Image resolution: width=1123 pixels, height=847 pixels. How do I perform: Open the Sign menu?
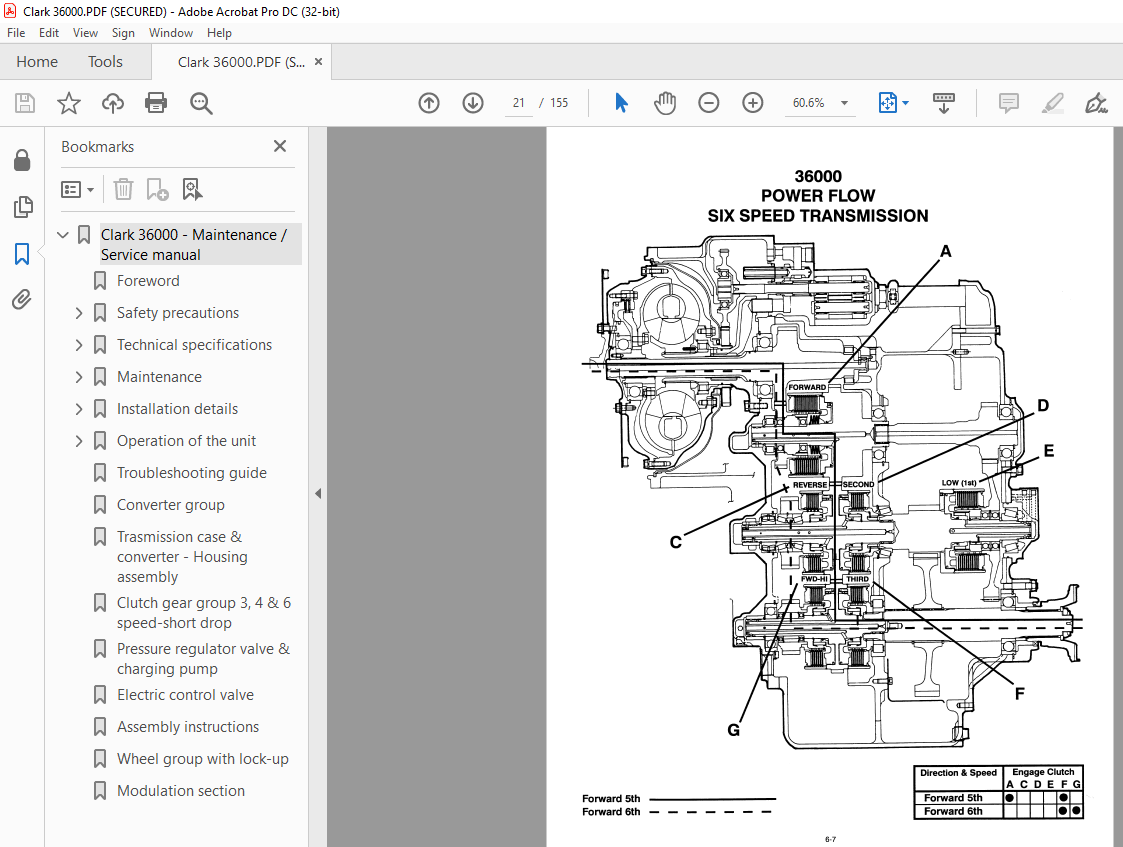coord(123,33)
